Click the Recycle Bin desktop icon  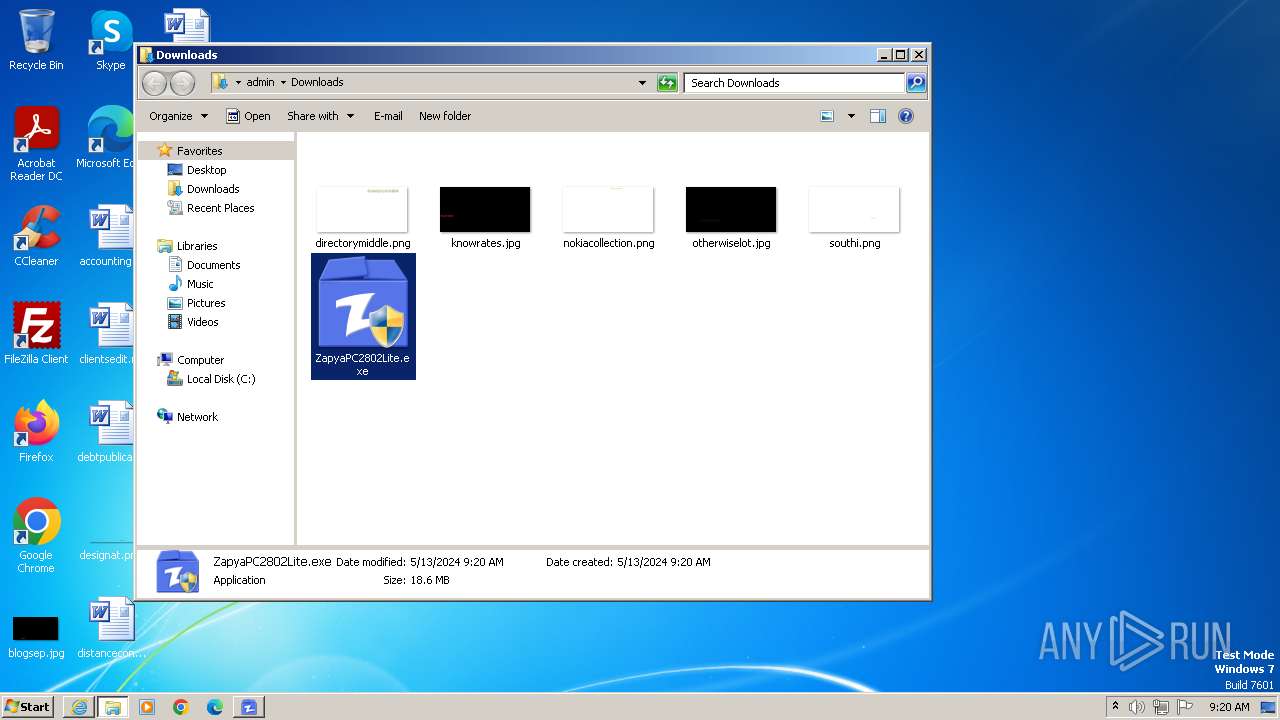(x=36, y=40)
